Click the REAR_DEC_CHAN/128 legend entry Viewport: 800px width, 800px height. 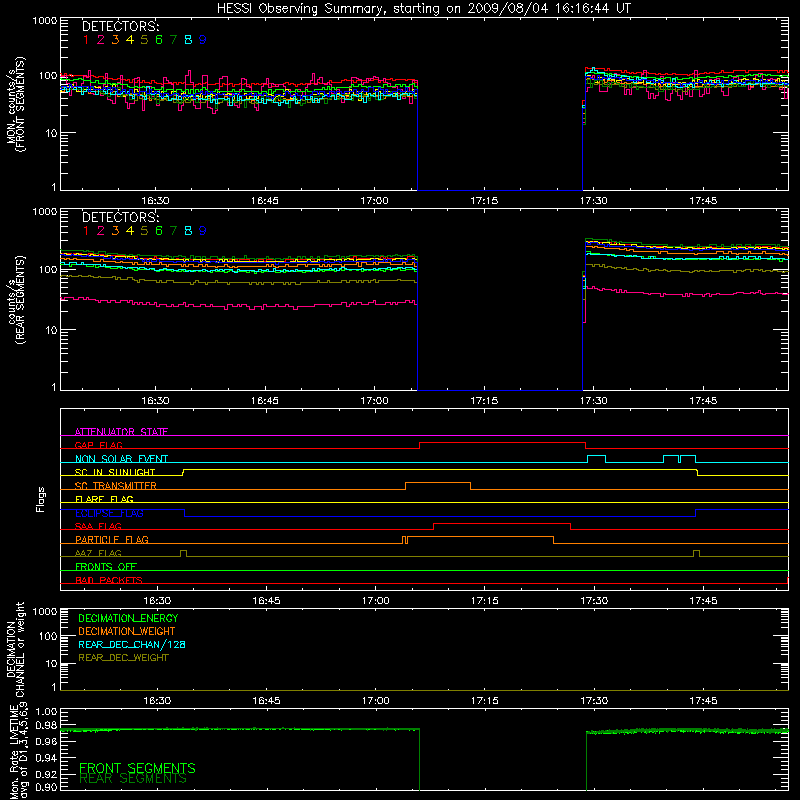pos(132,644)
